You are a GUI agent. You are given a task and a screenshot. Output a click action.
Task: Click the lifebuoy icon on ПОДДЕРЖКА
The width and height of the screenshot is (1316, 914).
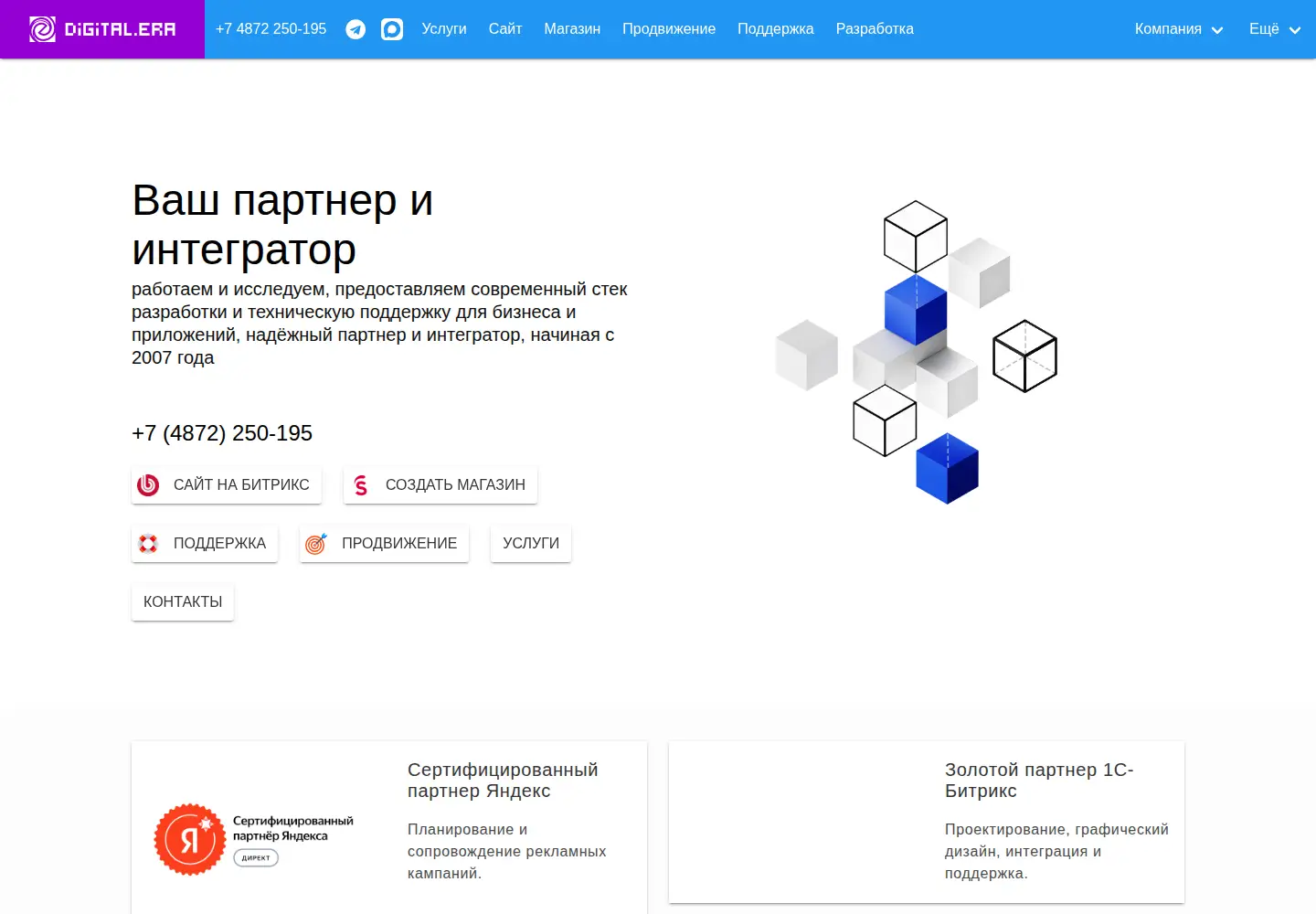pyautogui.click(x=148, y=544)
